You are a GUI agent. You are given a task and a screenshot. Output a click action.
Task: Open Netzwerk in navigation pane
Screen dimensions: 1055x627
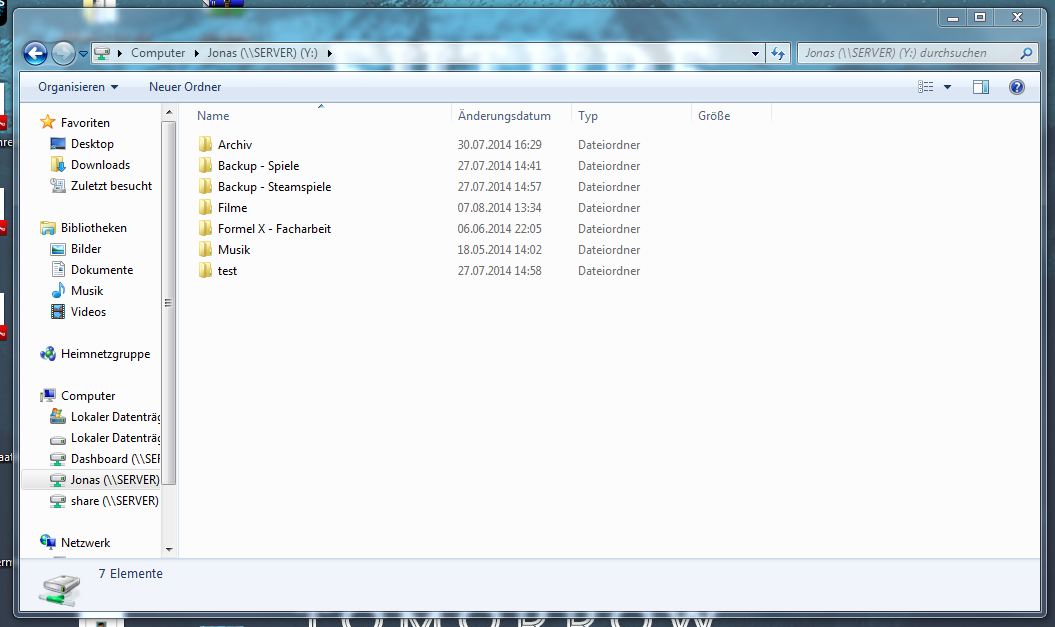click(85, 543)
